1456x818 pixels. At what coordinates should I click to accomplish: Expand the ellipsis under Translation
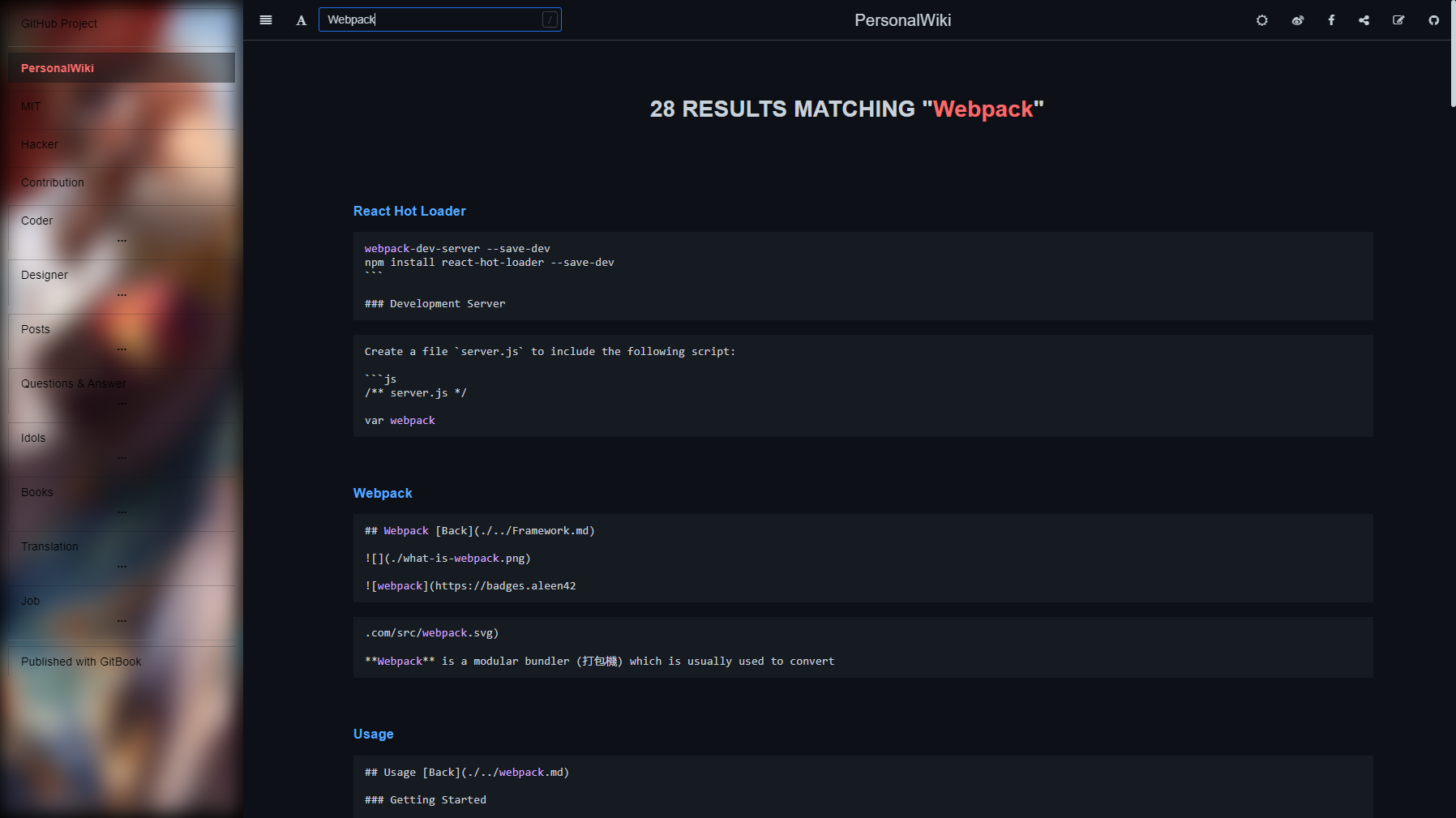tap(122, 566)
